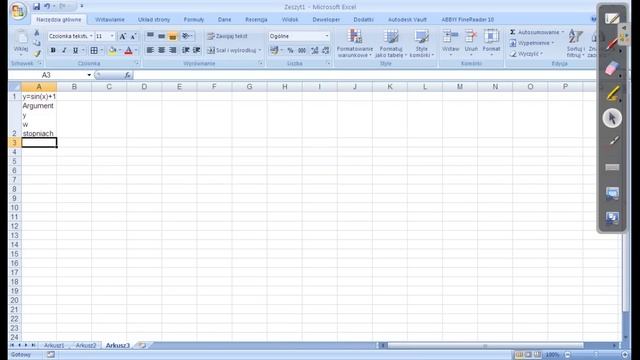Copy the selection using the Copy icon
This screenshot has width=640, height=360.
37,43
